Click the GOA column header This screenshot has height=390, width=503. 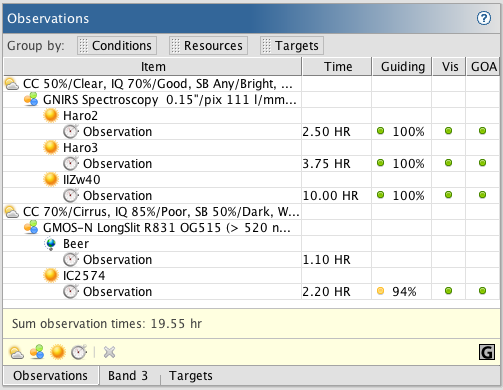(x=483, y=66)
